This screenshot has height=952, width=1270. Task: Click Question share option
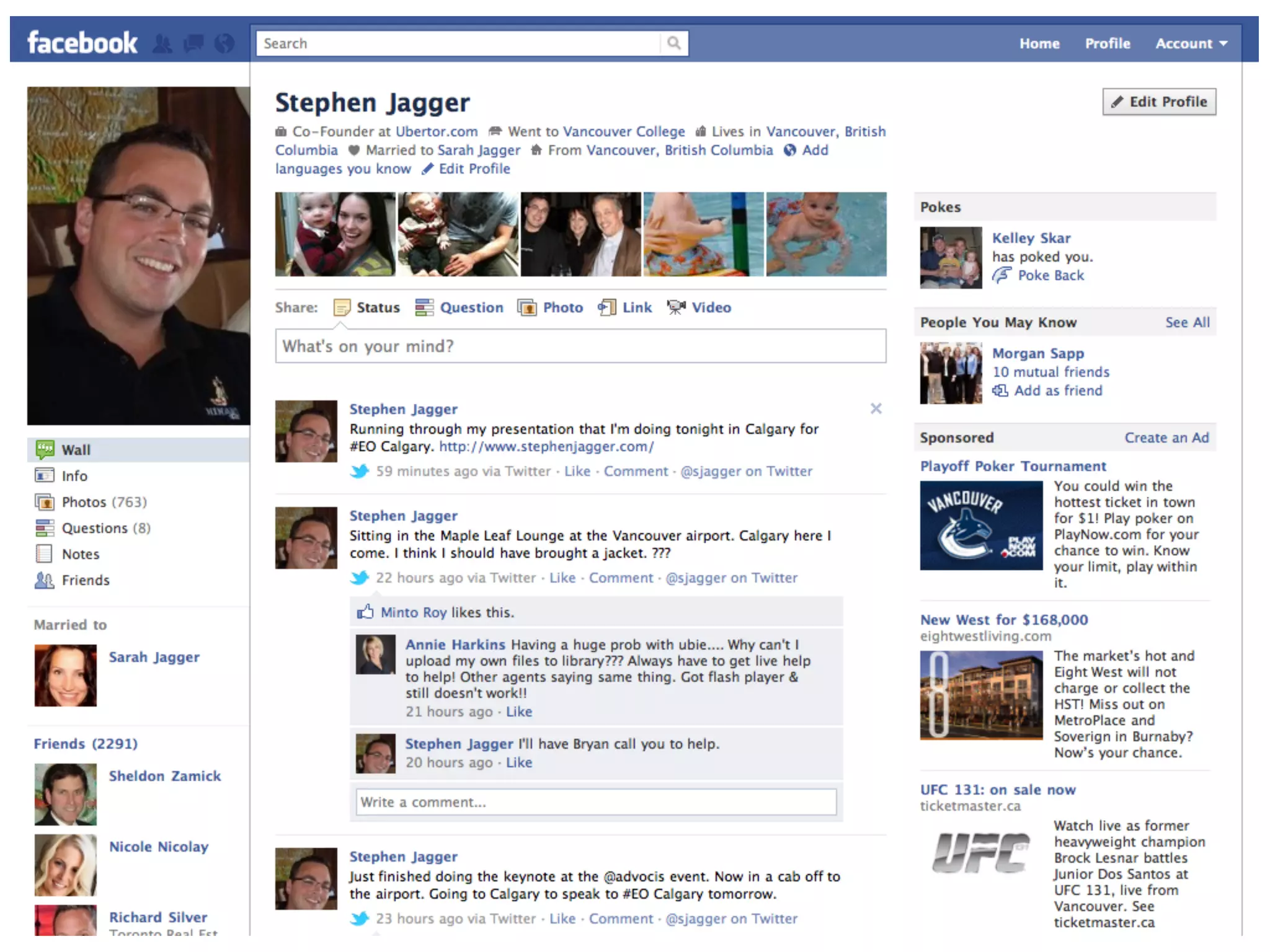471,307
